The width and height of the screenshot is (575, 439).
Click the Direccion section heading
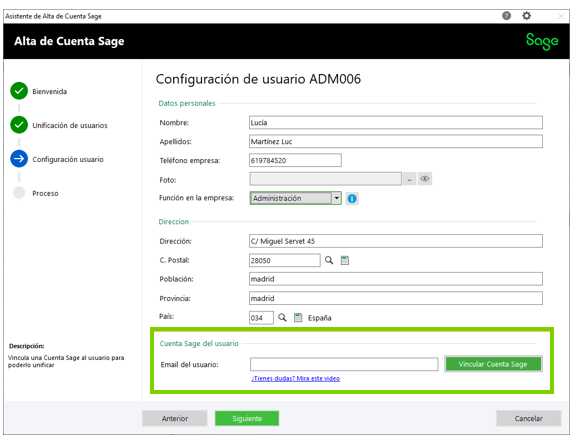coord(173,222)
